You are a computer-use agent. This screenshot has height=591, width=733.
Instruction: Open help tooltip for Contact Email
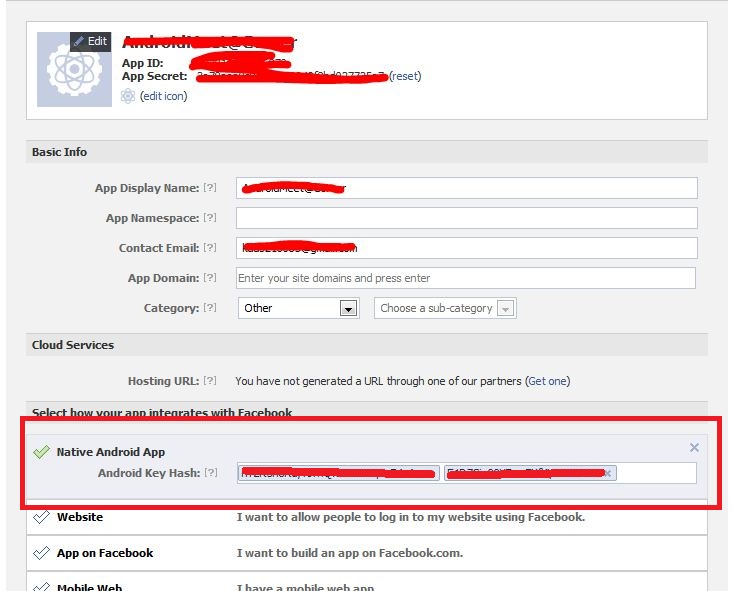(x=210, y=247)
